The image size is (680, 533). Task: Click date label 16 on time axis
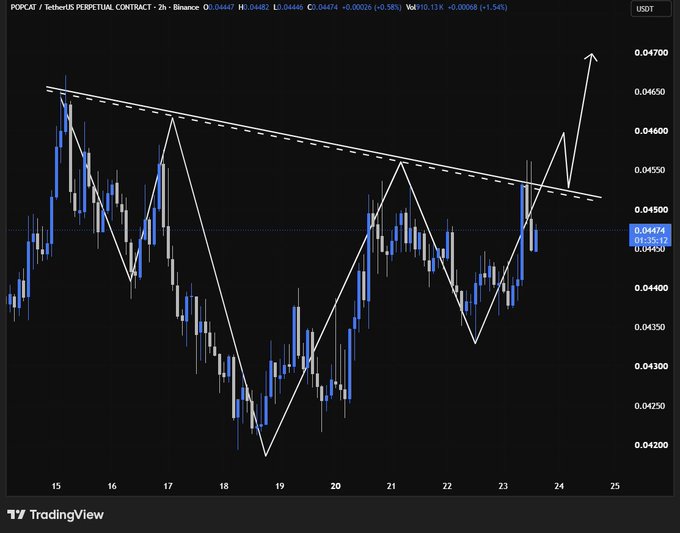point(112,486)
